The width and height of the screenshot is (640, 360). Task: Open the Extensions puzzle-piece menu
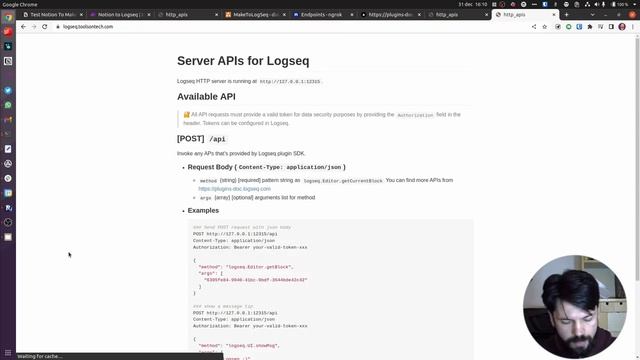pos(590,27)
